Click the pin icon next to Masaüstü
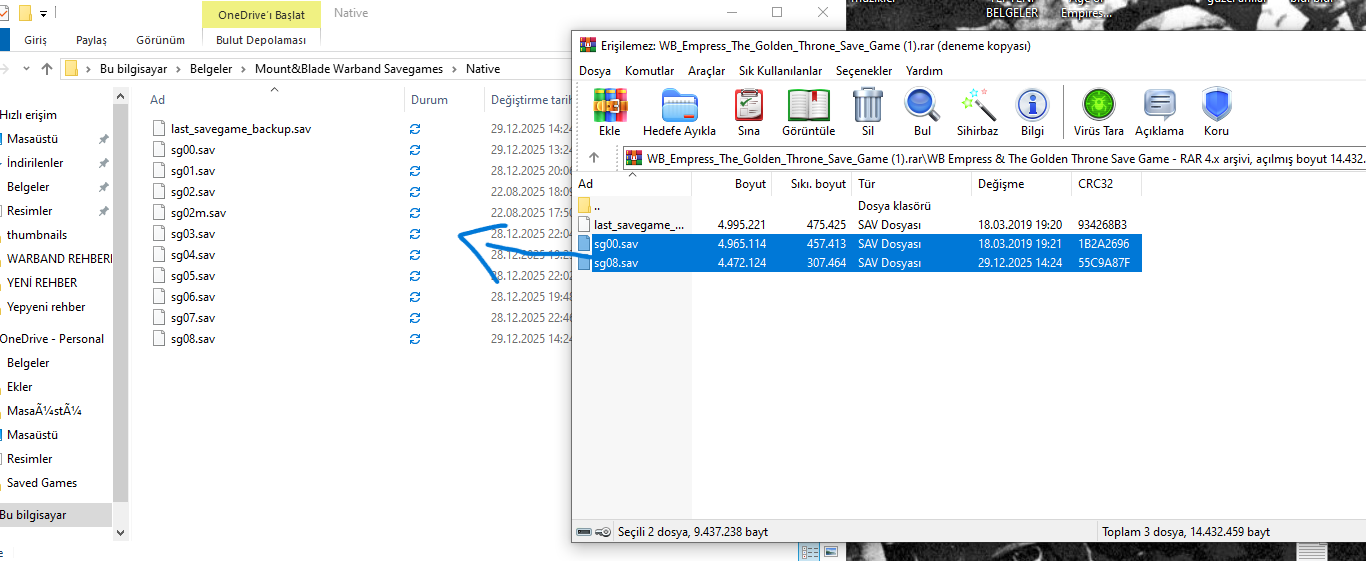This screenshot has width=1366, height=561. pos(103,139)
